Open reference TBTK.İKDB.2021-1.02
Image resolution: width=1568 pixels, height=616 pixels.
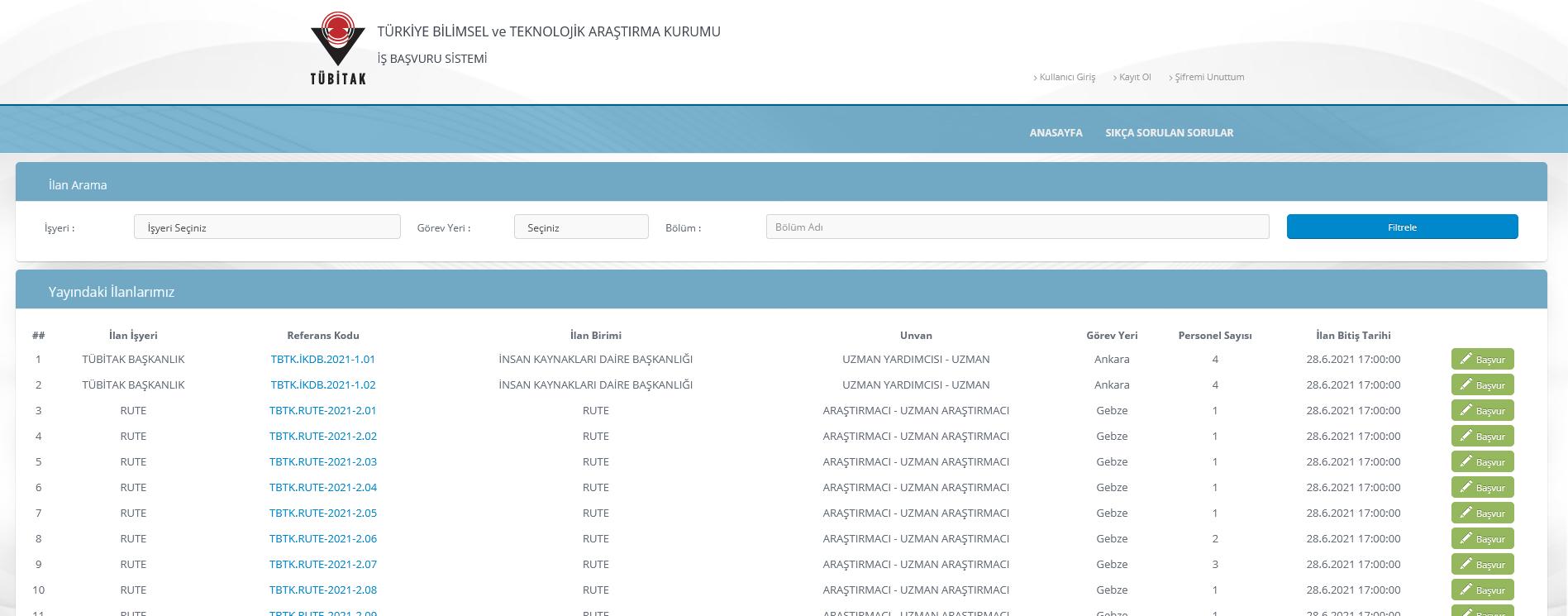pyautogui.click(x=323, y=384)
